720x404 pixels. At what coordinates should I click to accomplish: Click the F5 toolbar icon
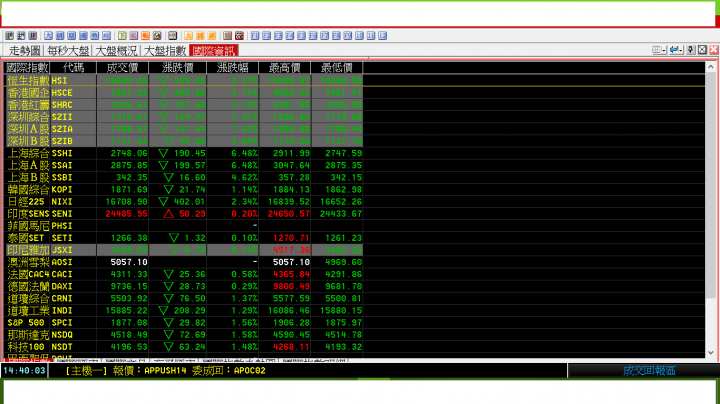tap(301, 36)
